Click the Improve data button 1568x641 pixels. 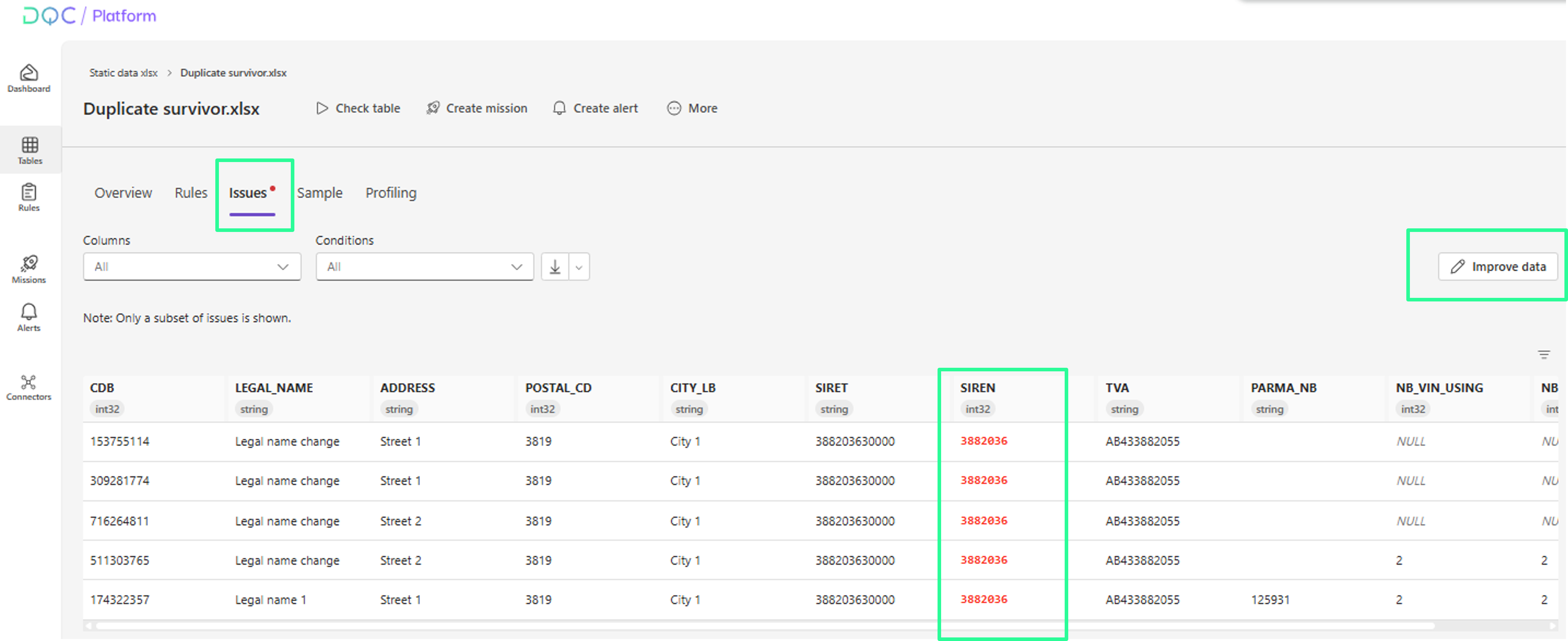click(1497, 266)
